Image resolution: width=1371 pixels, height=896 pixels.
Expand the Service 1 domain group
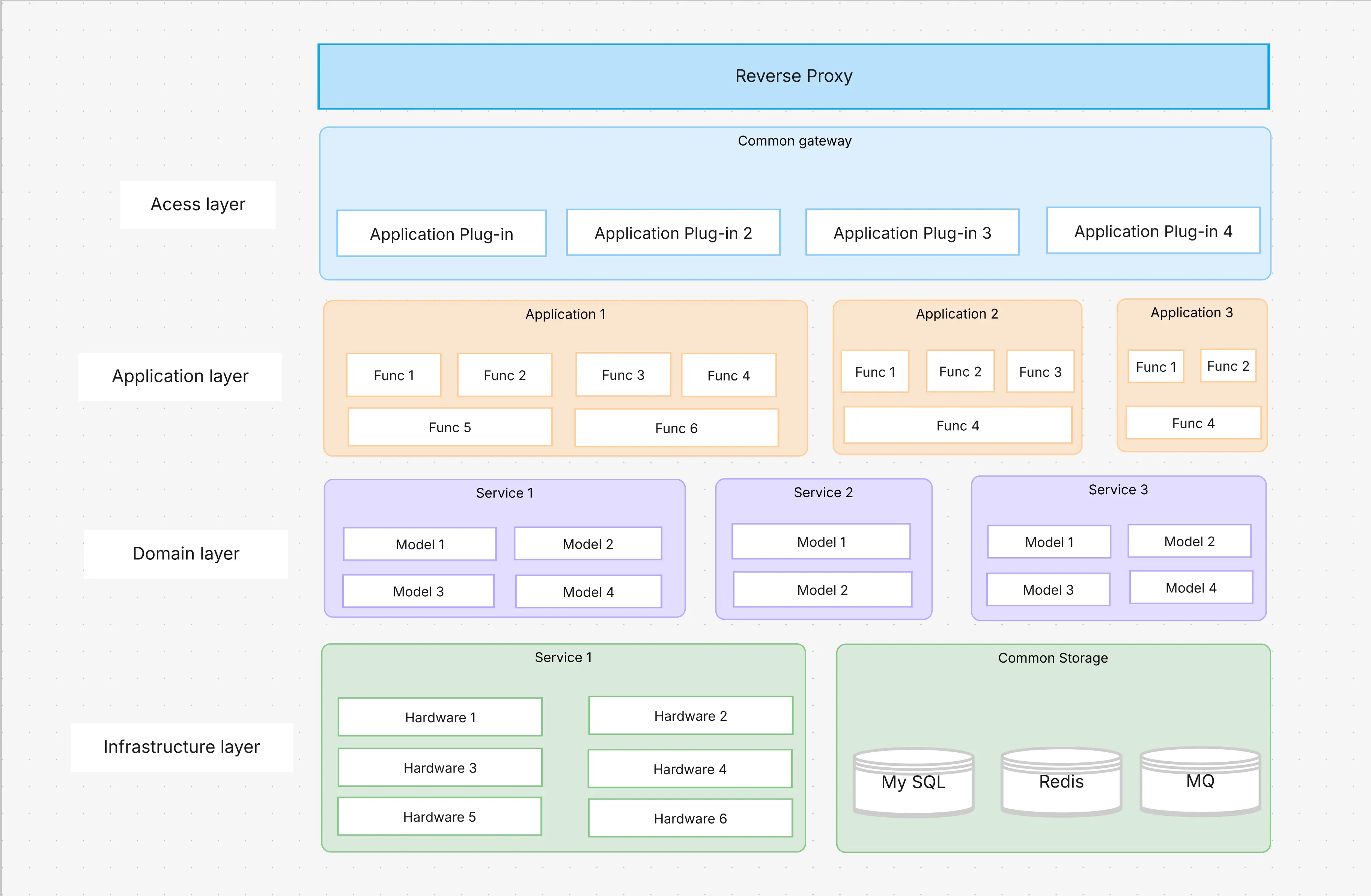coord(504,493)
